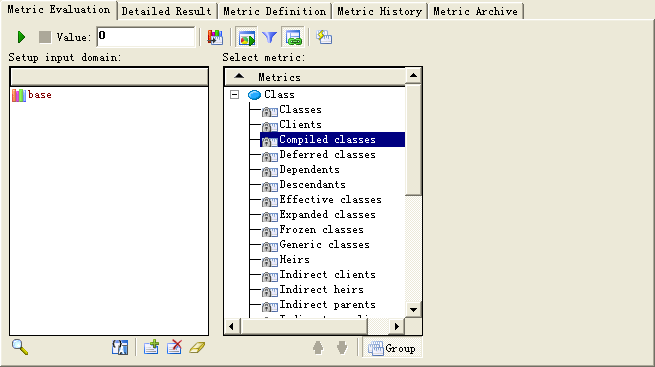Collapse the Class metrics node
The image size is (655, 367).
click(235, 94)
